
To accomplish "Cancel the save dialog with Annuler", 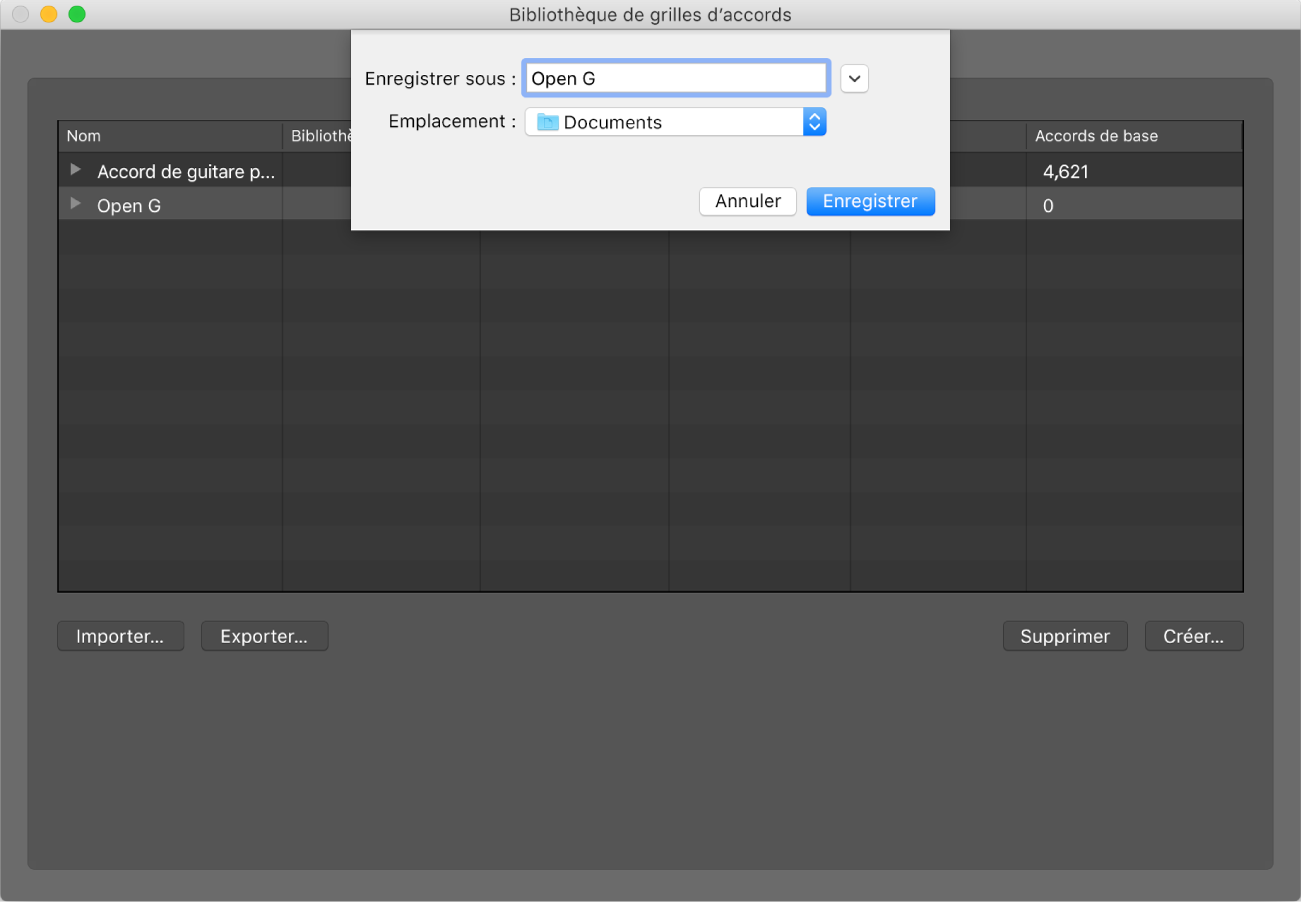I will (x=748, y=201).
